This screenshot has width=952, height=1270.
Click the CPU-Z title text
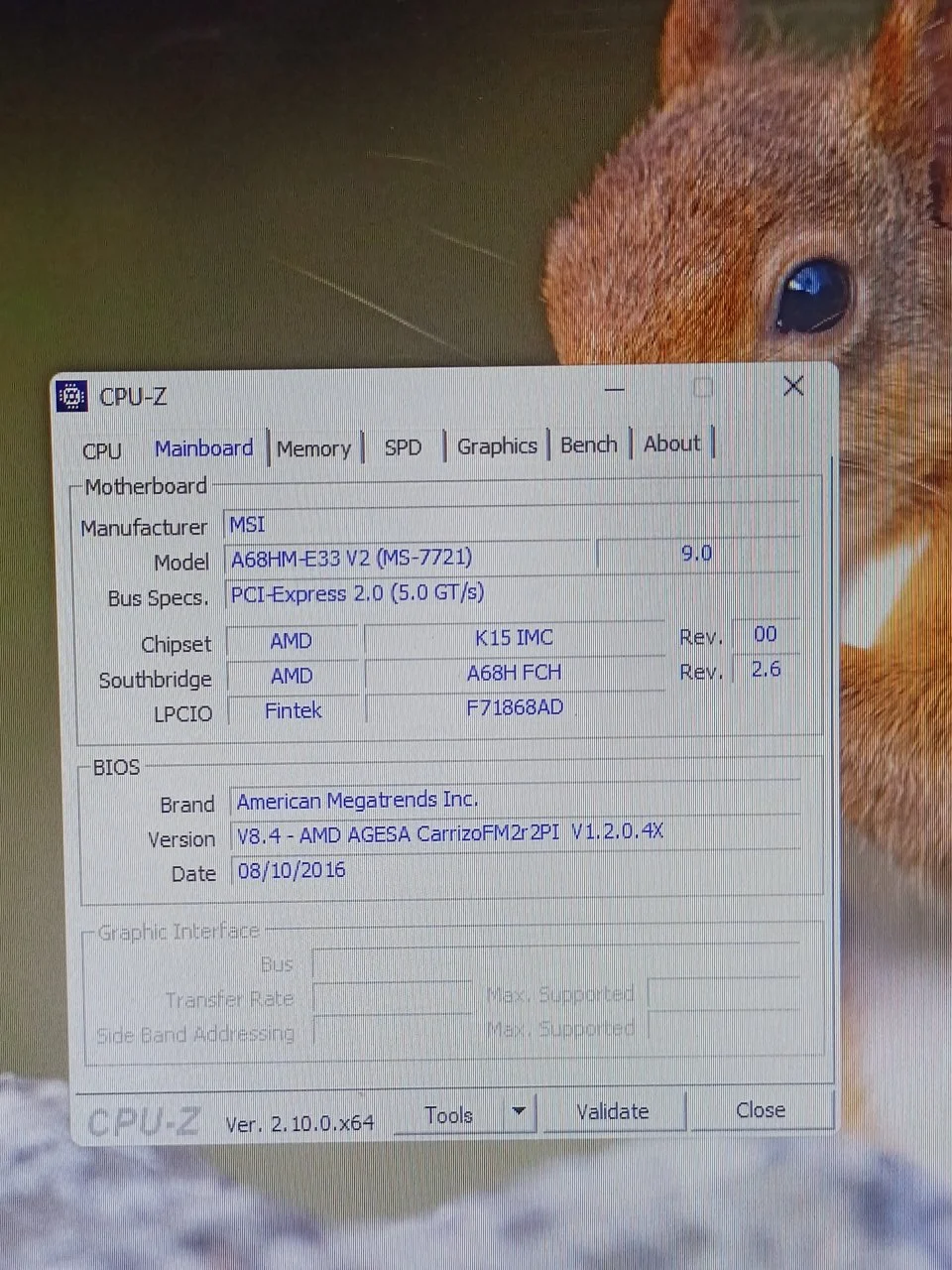[x=133, y=397]
